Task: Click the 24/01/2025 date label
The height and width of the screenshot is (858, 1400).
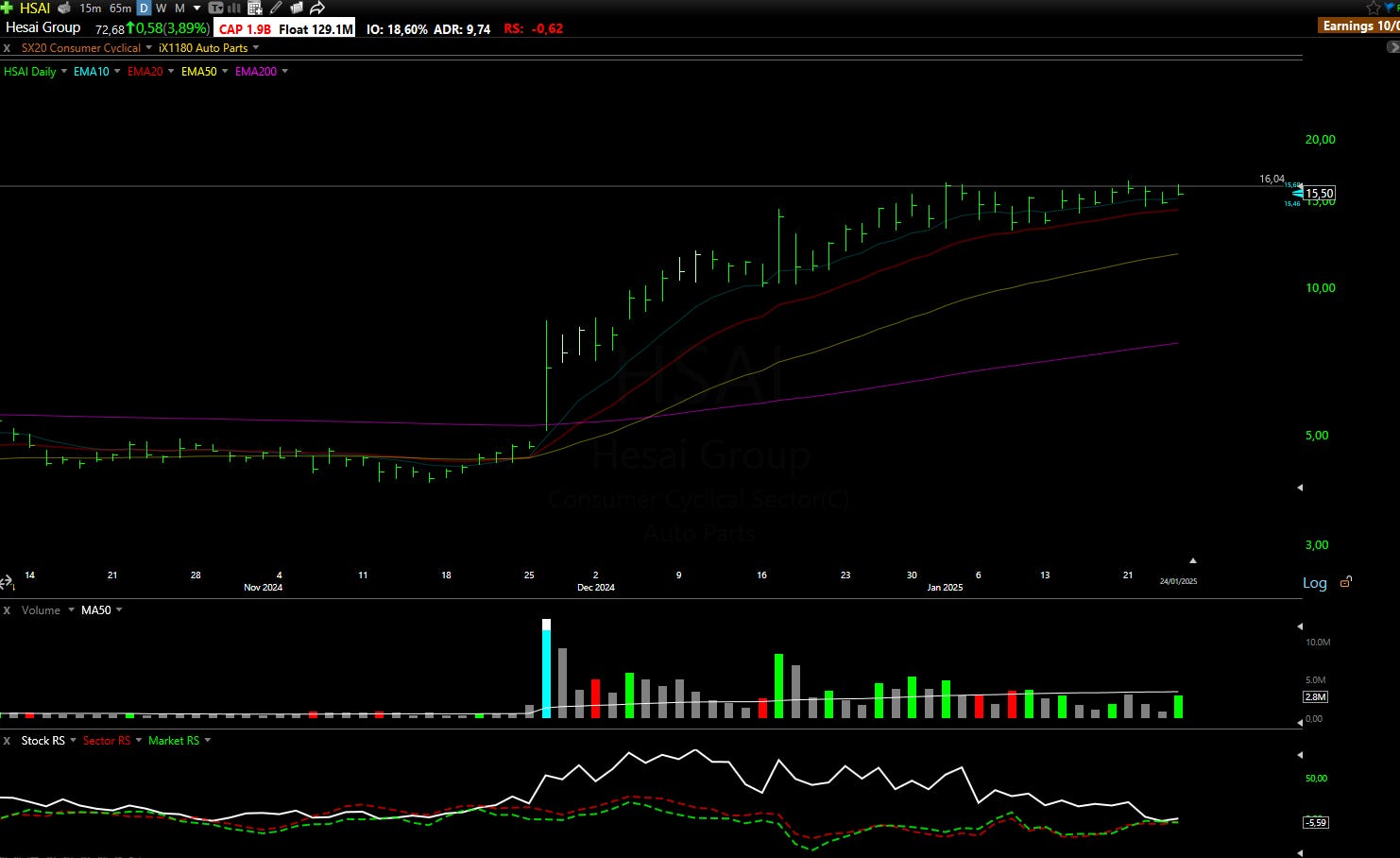Action: 1178,581
